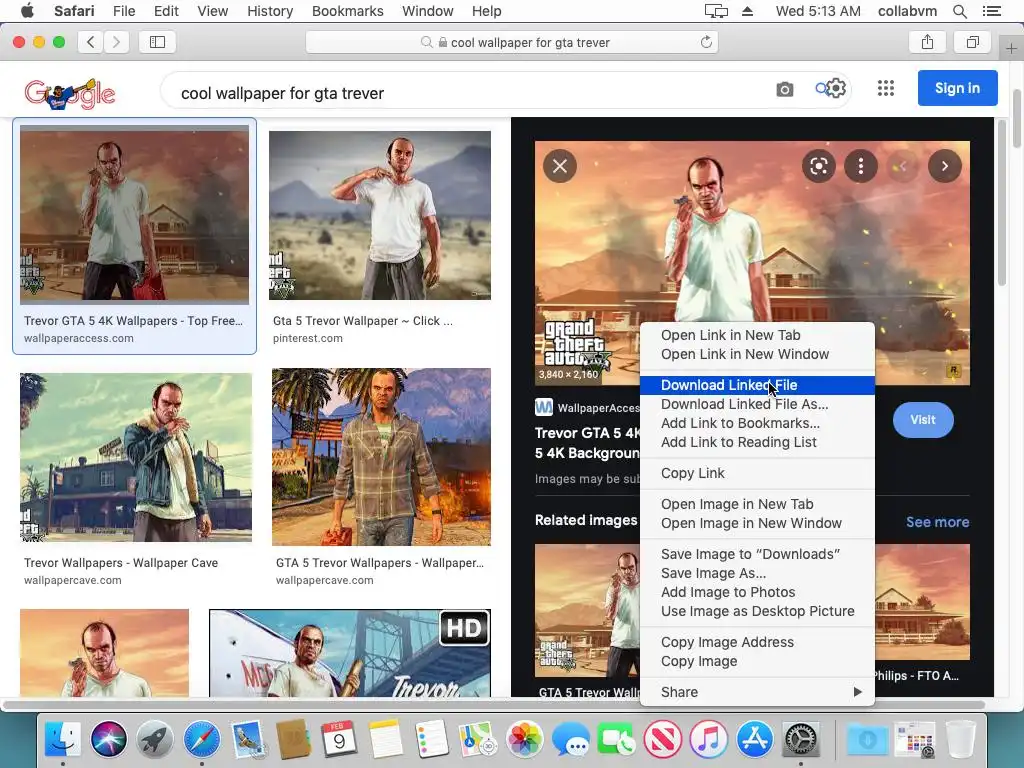Open quick settings gear icon on Google
This screenshot has height=768, width=1024.
pos(836,88)
